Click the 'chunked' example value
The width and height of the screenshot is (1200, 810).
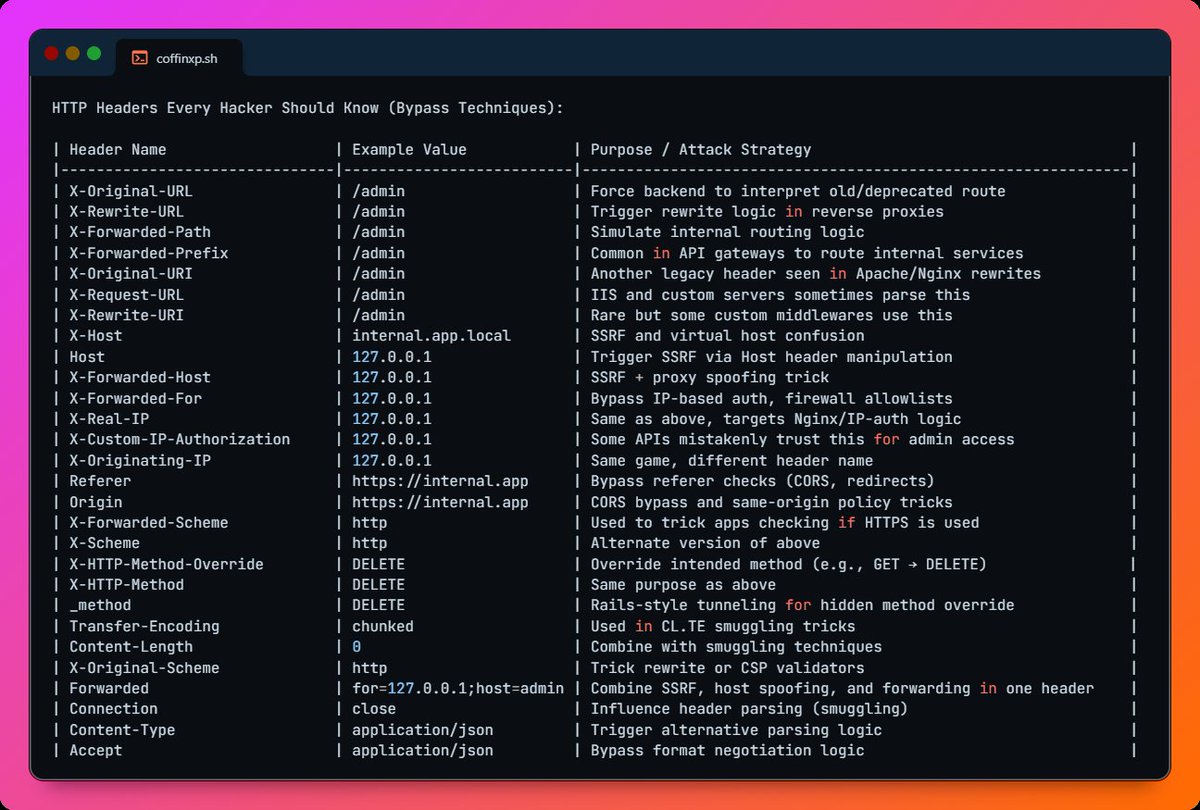(383, 626)
